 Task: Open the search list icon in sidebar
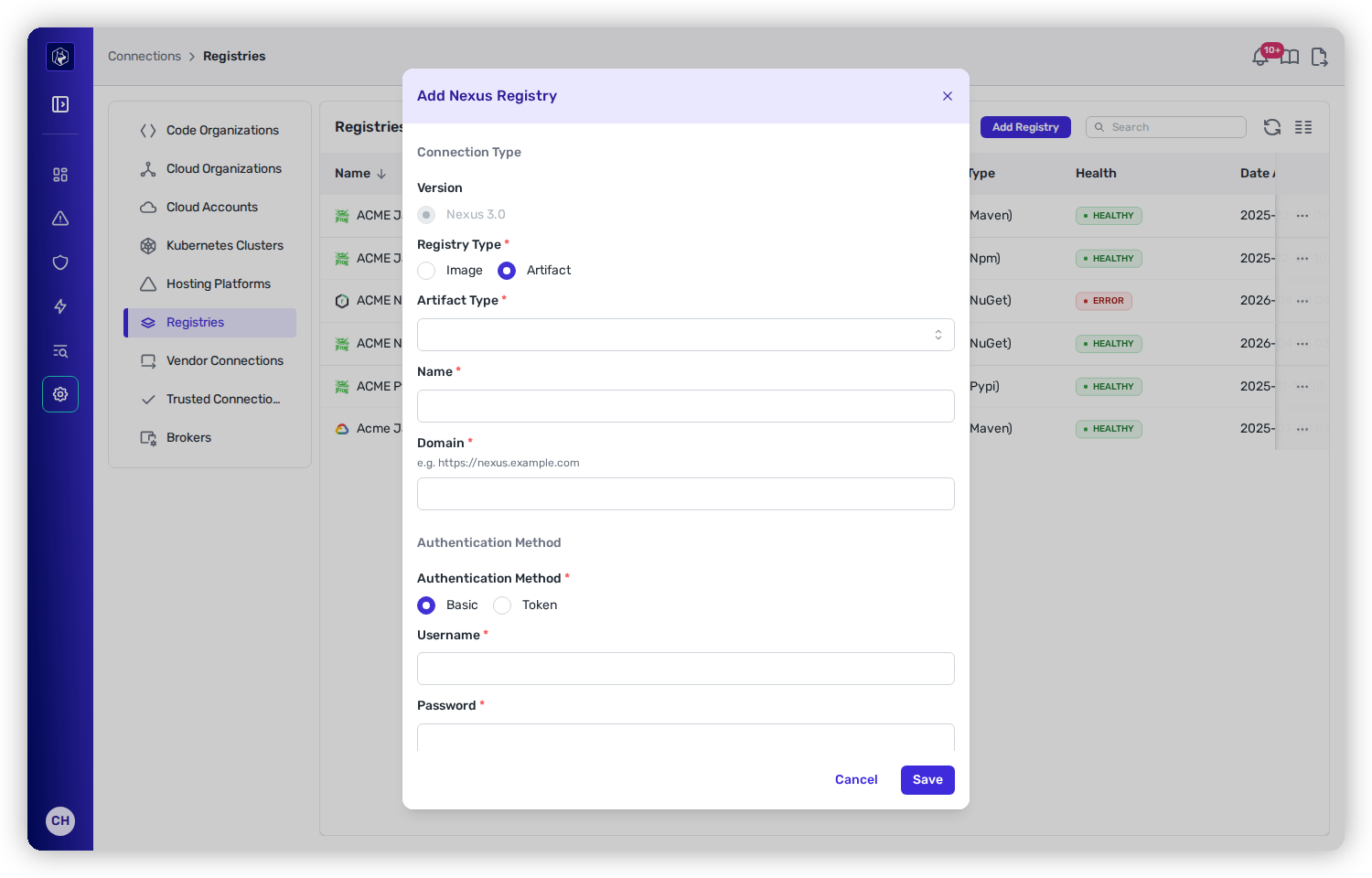60,350
